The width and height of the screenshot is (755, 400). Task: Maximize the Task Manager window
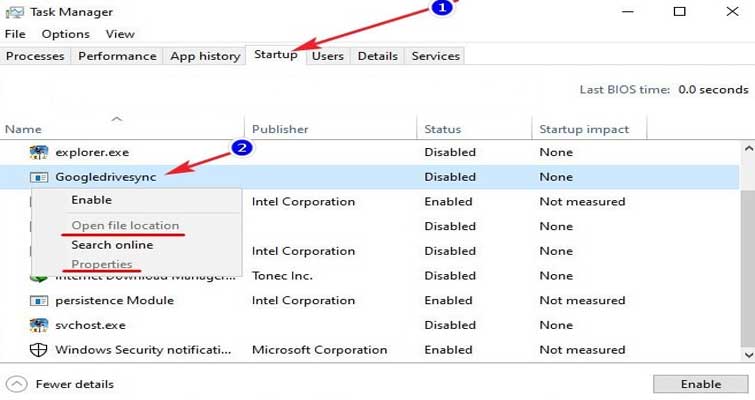679,12
